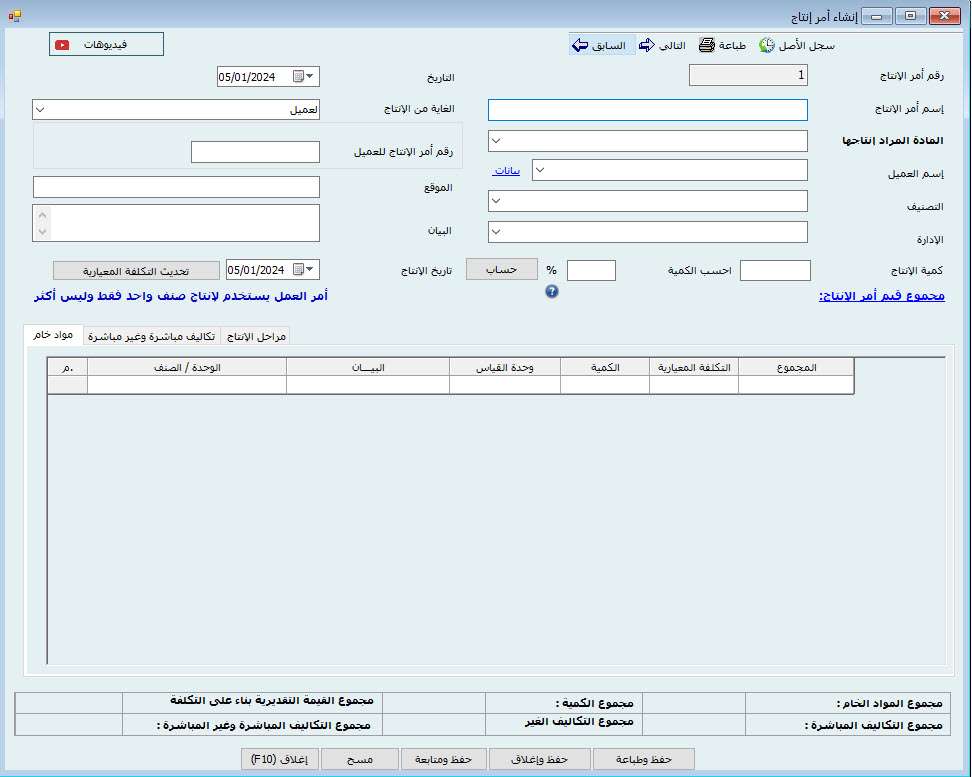Open the YouTube videos (فيديوهات) button
Screen dimensions: 972x777
pos(107,45)
